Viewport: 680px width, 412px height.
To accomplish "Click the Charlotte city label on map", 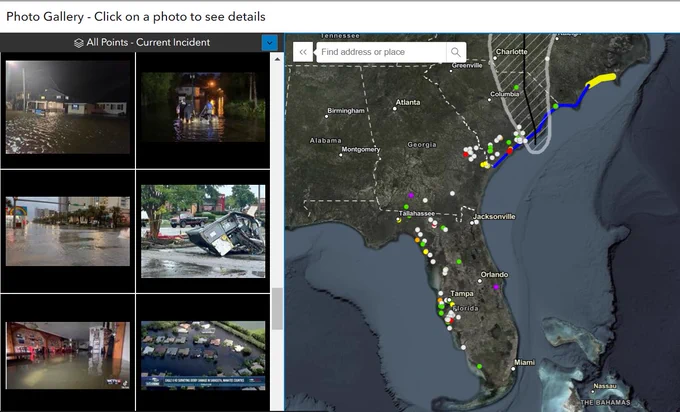I will (512, 52).
